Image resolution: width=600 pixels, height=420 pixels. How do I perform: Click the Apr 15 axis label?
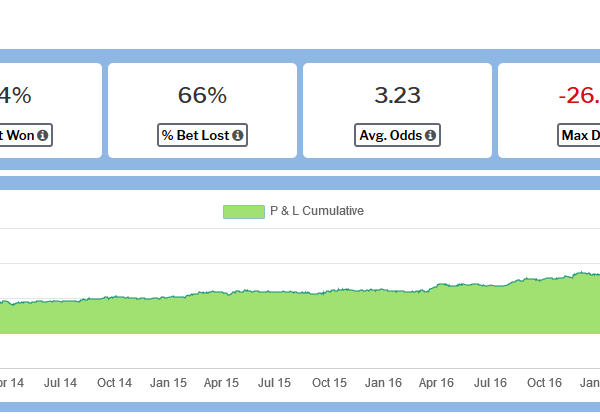221,383
